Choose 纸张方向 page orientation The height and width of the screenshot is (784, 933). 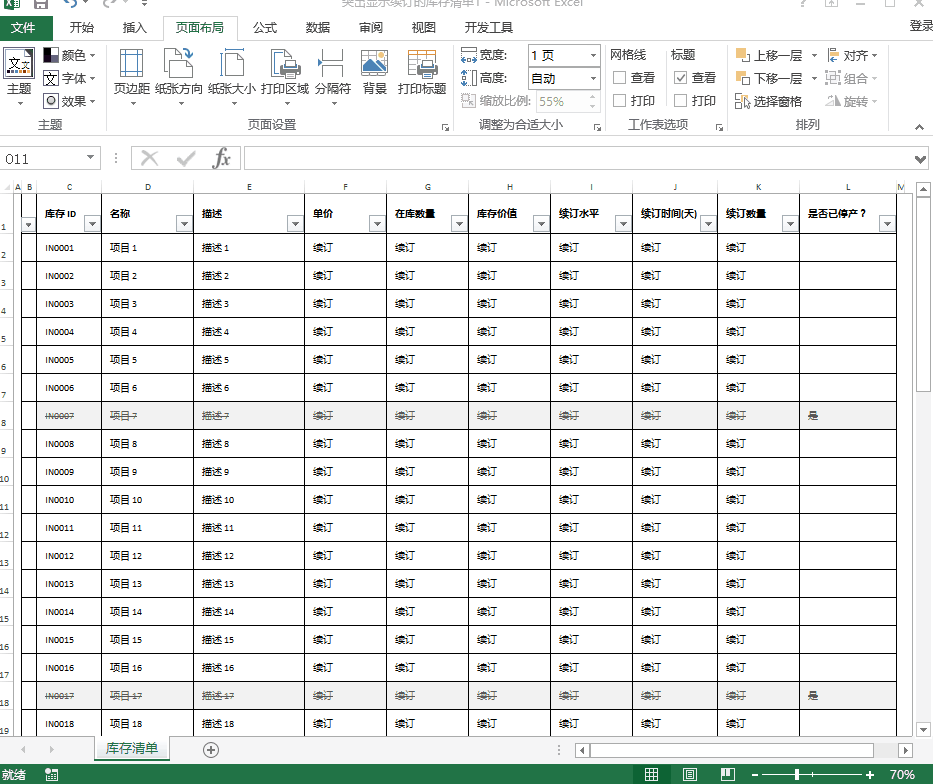tap(179, 77)
